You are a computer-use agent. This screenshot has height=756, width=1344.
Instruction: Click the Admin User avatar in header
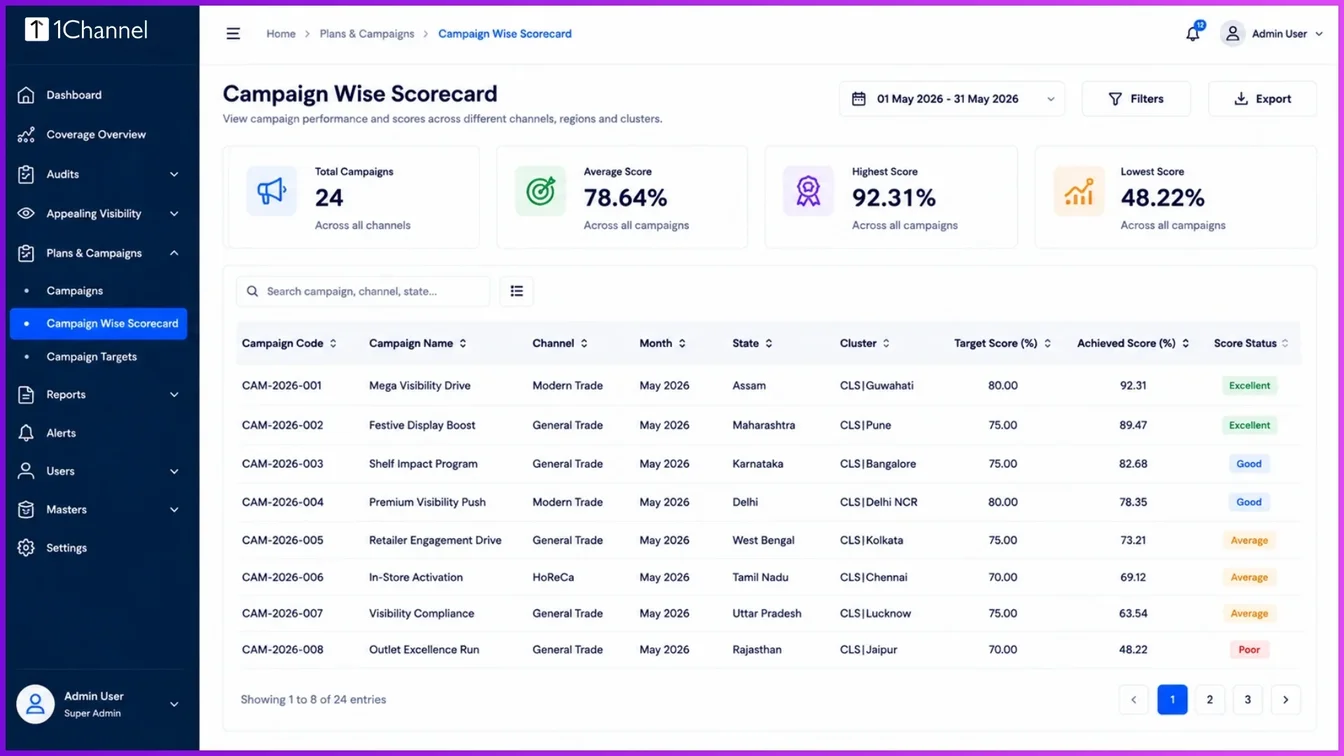(1233, 34)
